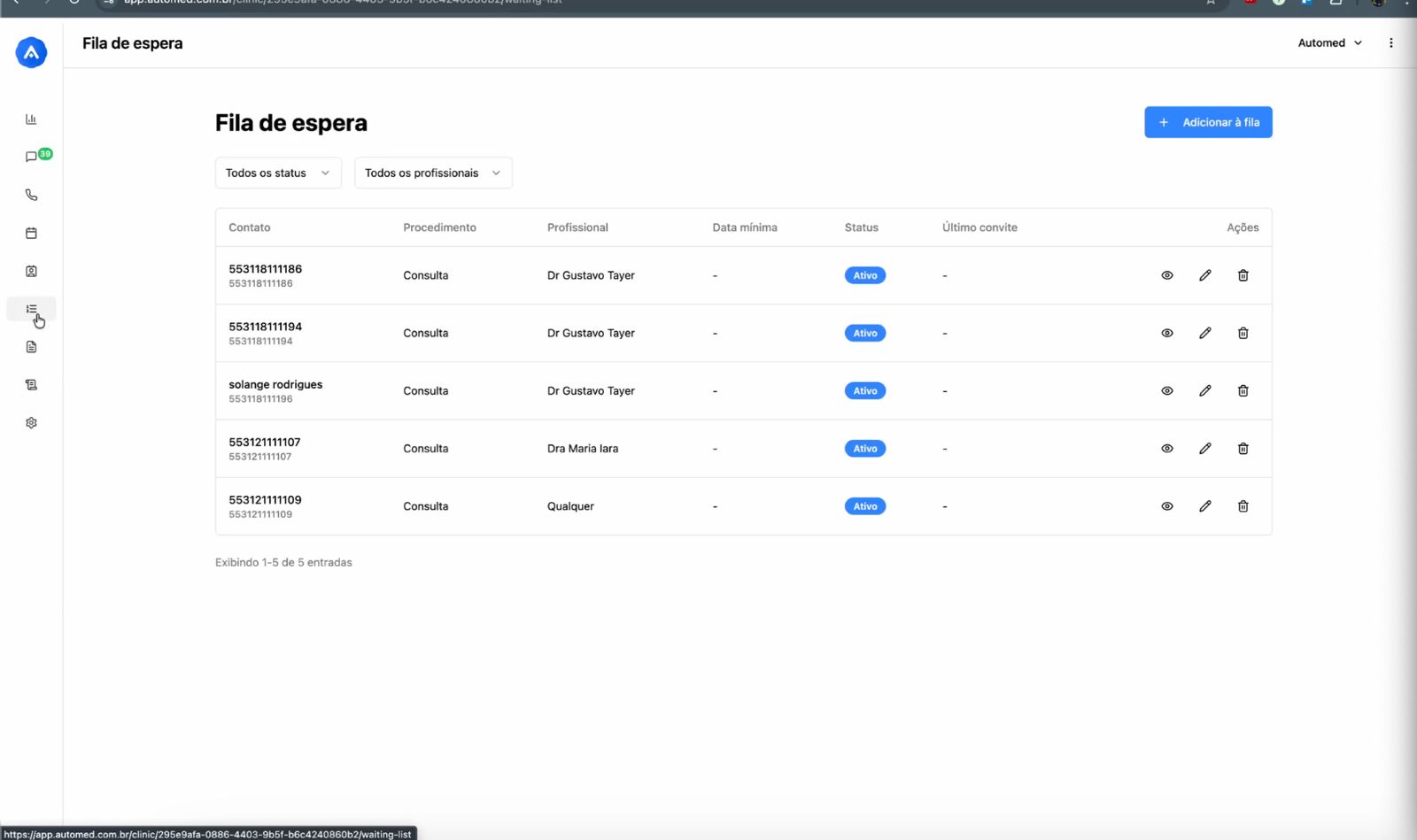Open the phone calls sidebar icon
The width and height of the screenshot is (1417, 840).
(x=31, y=195)
